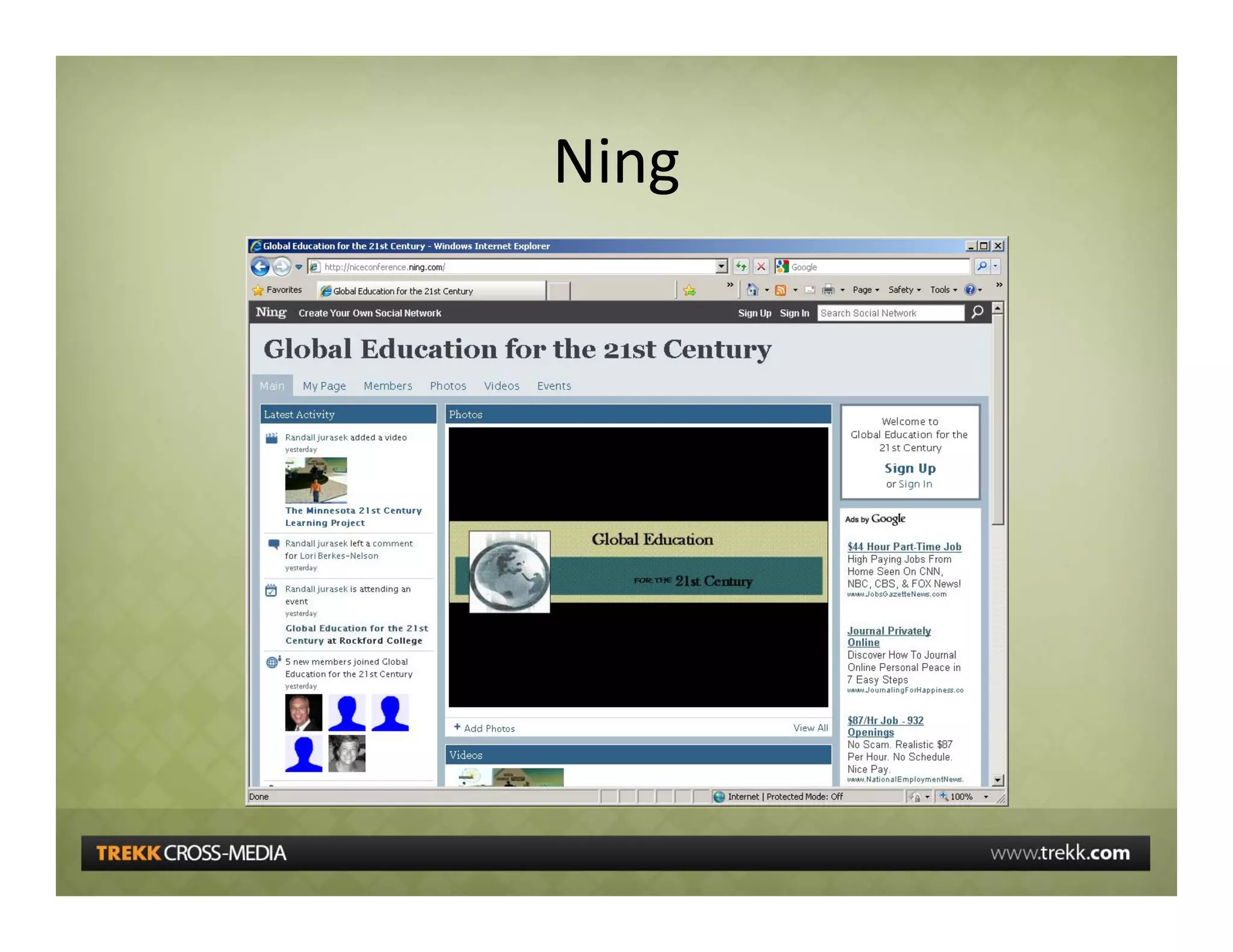Click the Print icon in command bar
1233x952 pixels.
[x=828, y=290]
